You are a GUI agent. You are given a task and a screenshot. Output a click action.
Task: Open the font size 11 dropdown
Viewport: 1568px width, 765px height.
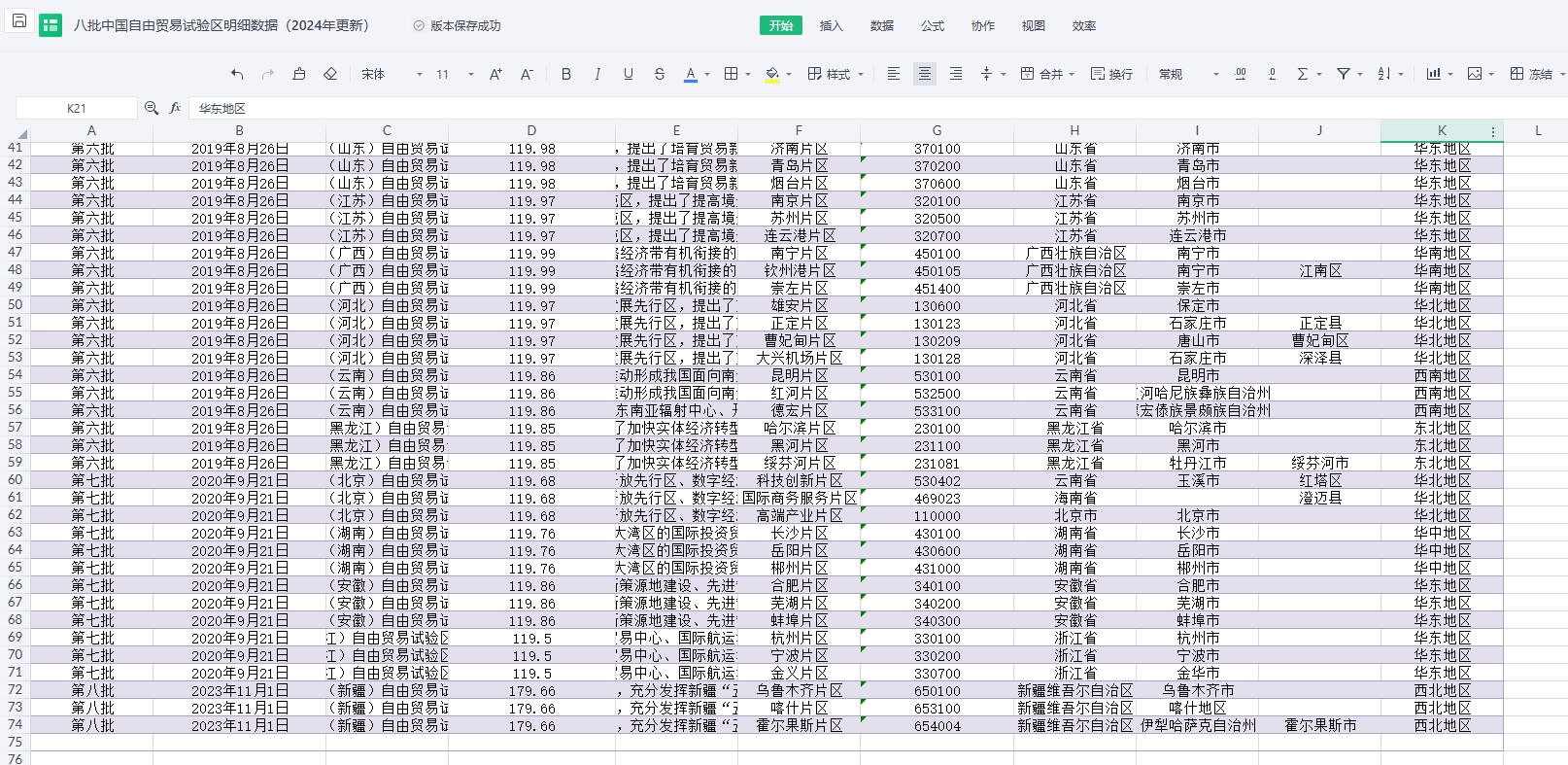455,74
